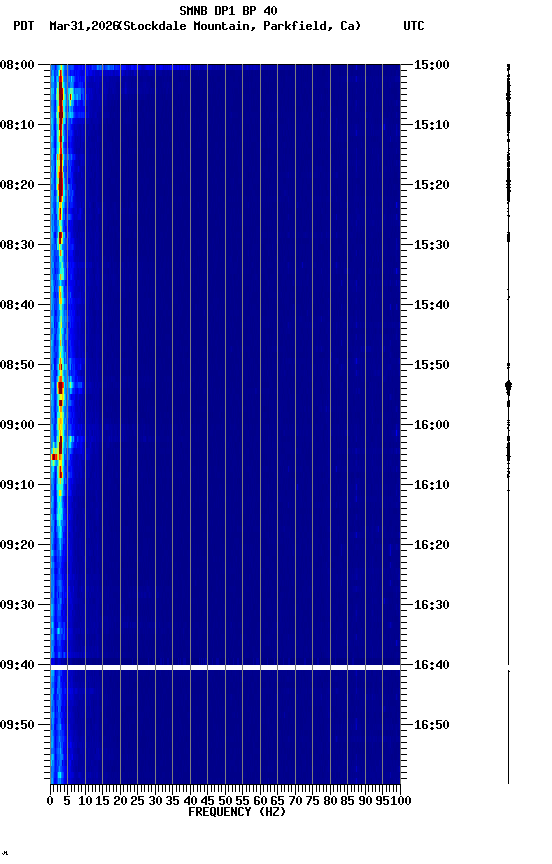Click the 08:20 PDT time label

[x=17, y=185]
